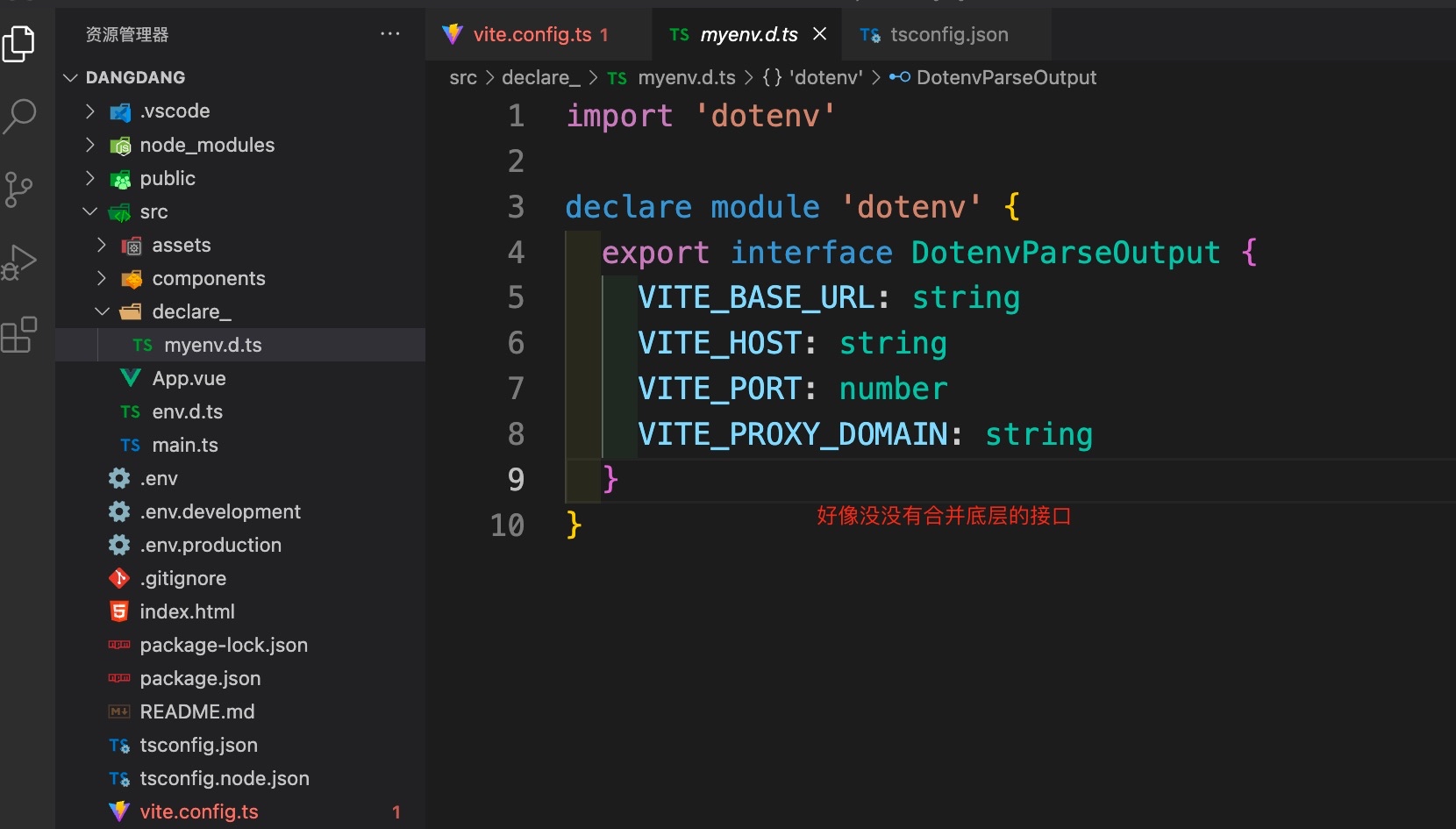
Task: Click the Vite icon on the vite.config.ts tab
Action: (453, 34)
